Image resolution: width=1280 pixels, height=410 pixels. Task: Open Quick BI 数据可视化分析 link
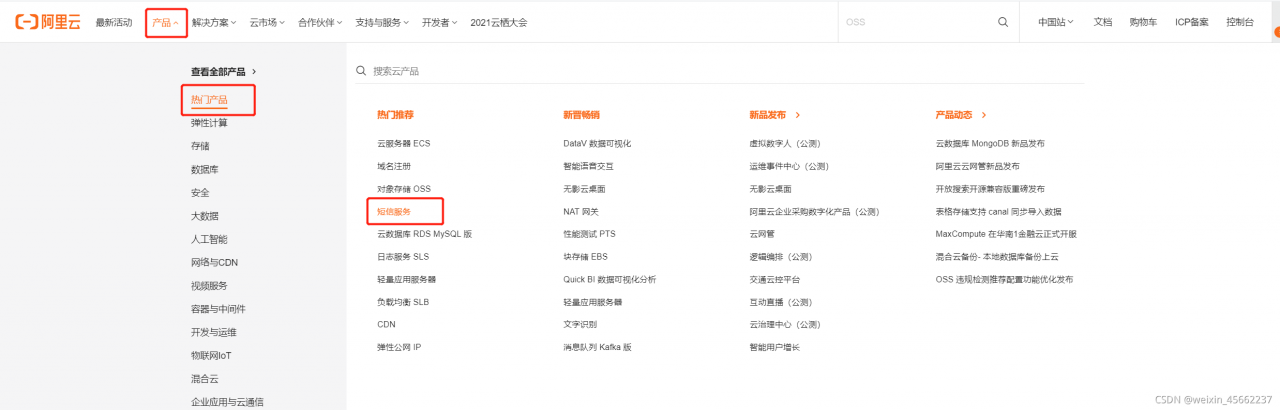610,279
